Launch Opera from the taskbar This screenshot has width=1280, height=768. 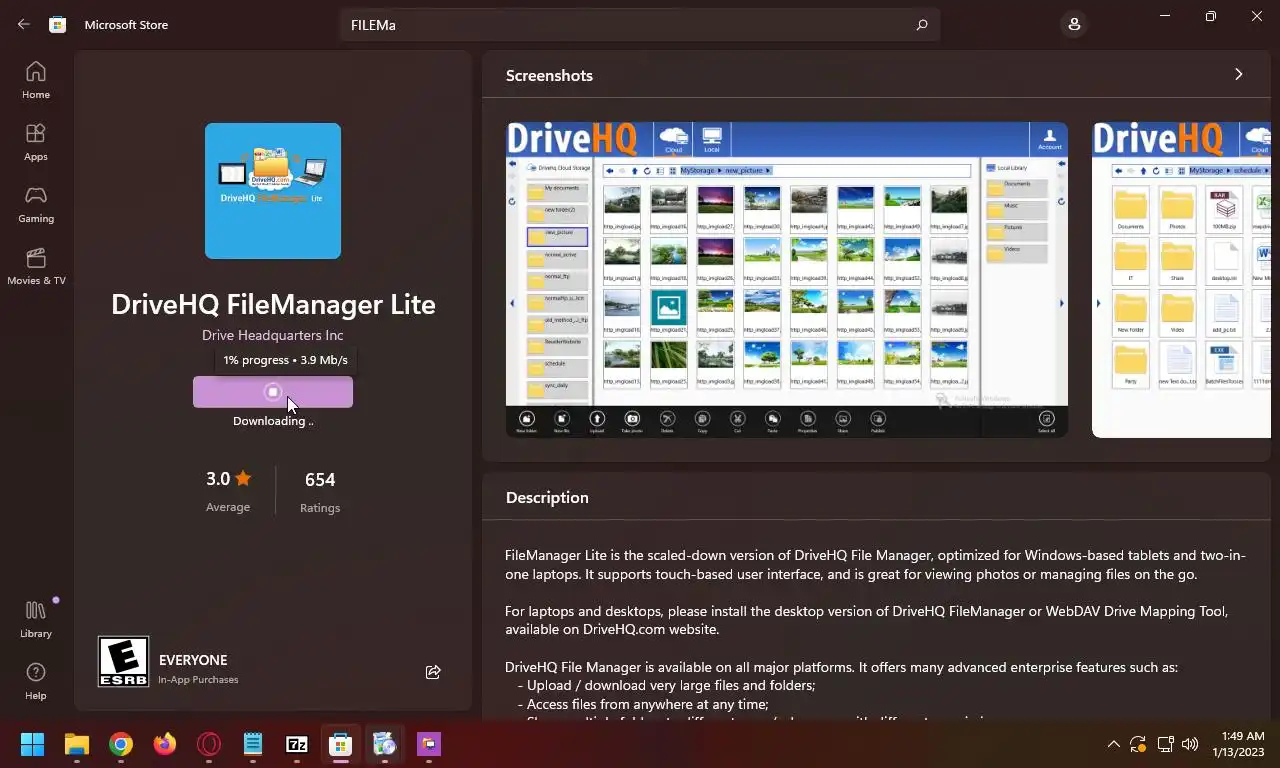[x=209, y=744]
